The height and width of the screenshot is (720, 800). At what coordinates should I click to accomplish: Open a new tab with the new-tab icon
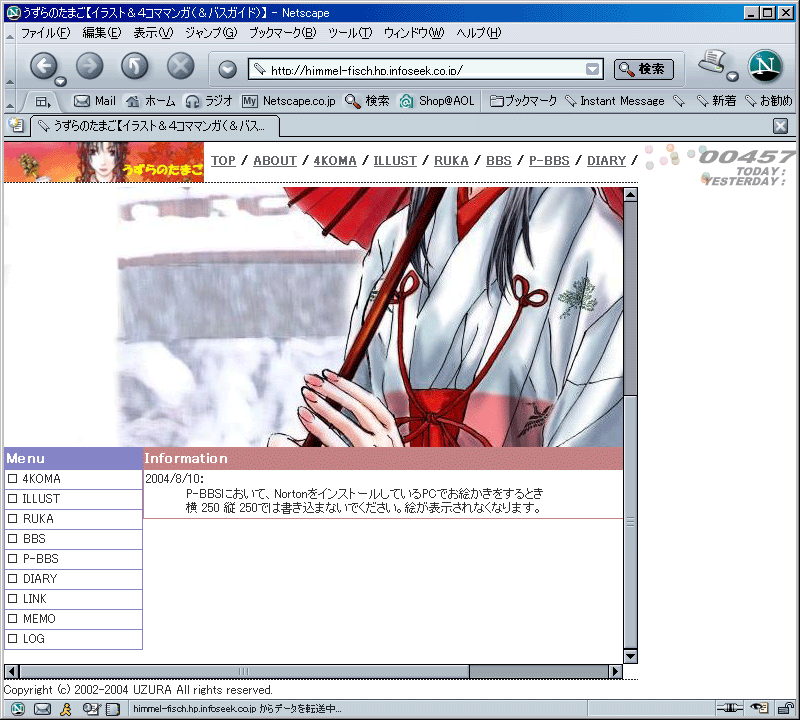coord(16,125)
